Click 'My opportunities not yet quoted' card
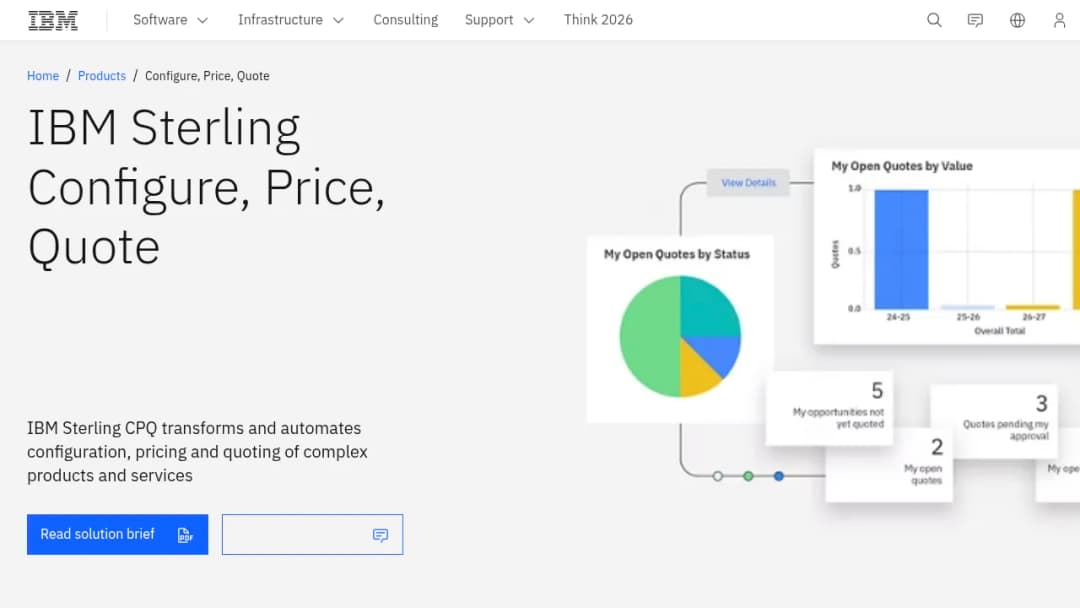Viewport: 1080px width, 608px height. coord(829,408)
